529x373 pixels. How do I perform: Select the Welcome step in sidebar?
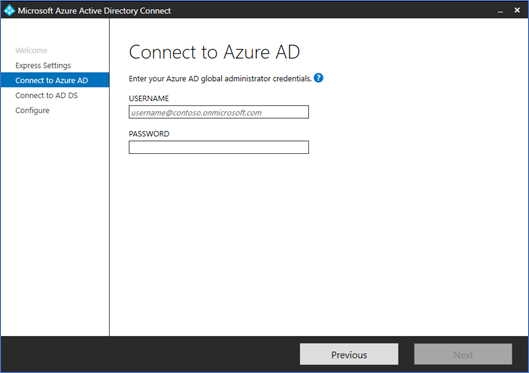click(x=31, y=51)
